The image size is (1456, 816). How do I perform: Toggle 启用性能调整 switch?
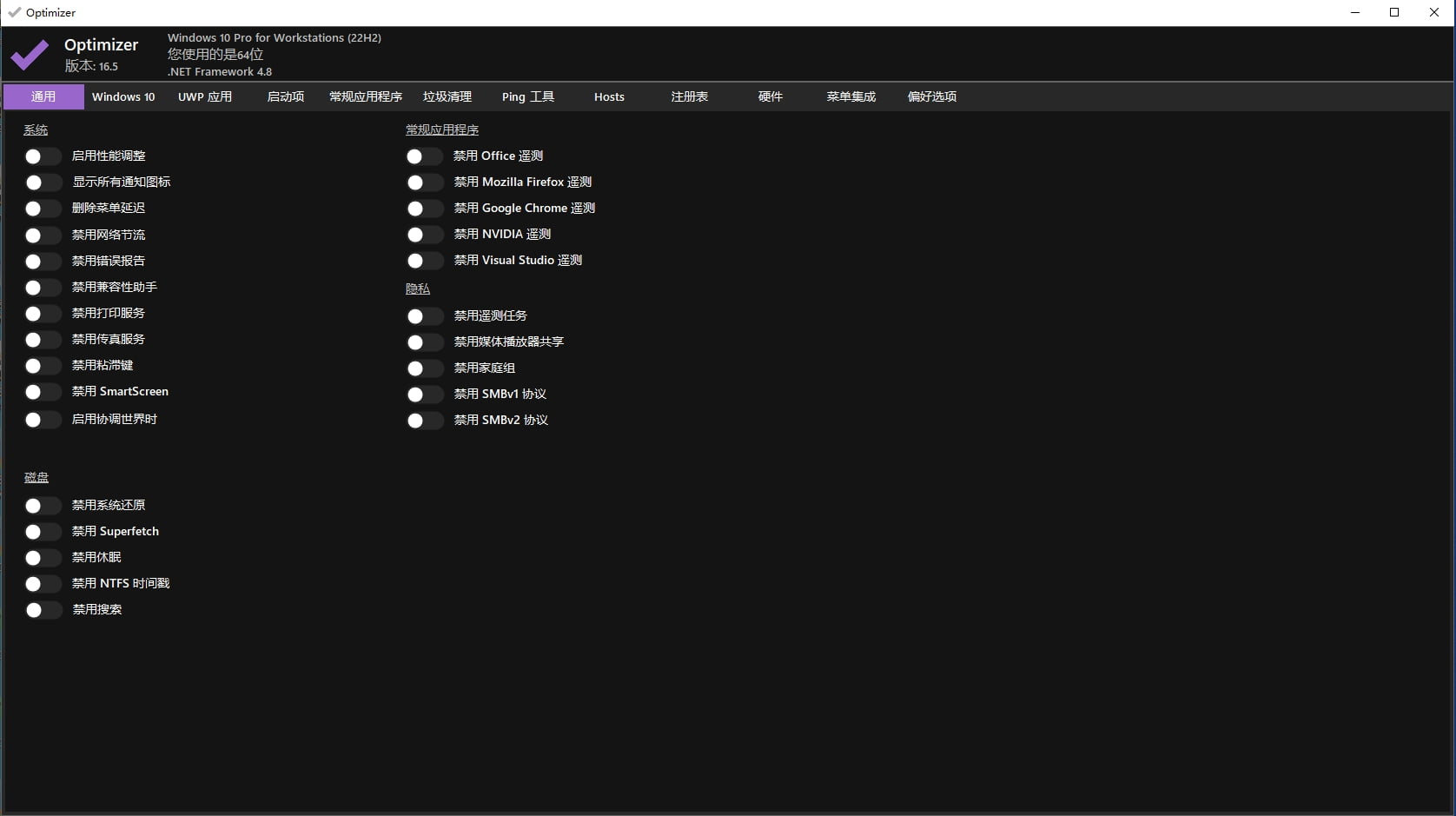[x=42, y=156]
